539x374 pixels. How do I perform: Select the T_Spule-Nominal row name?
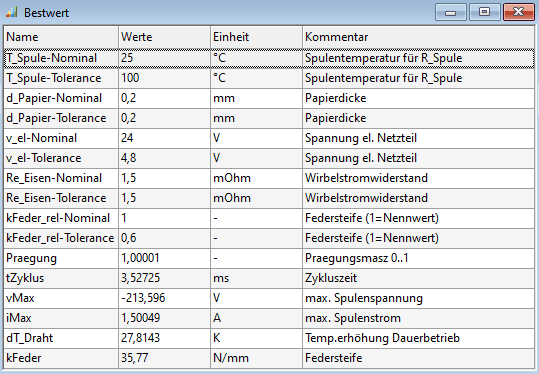tap(52, 58)
